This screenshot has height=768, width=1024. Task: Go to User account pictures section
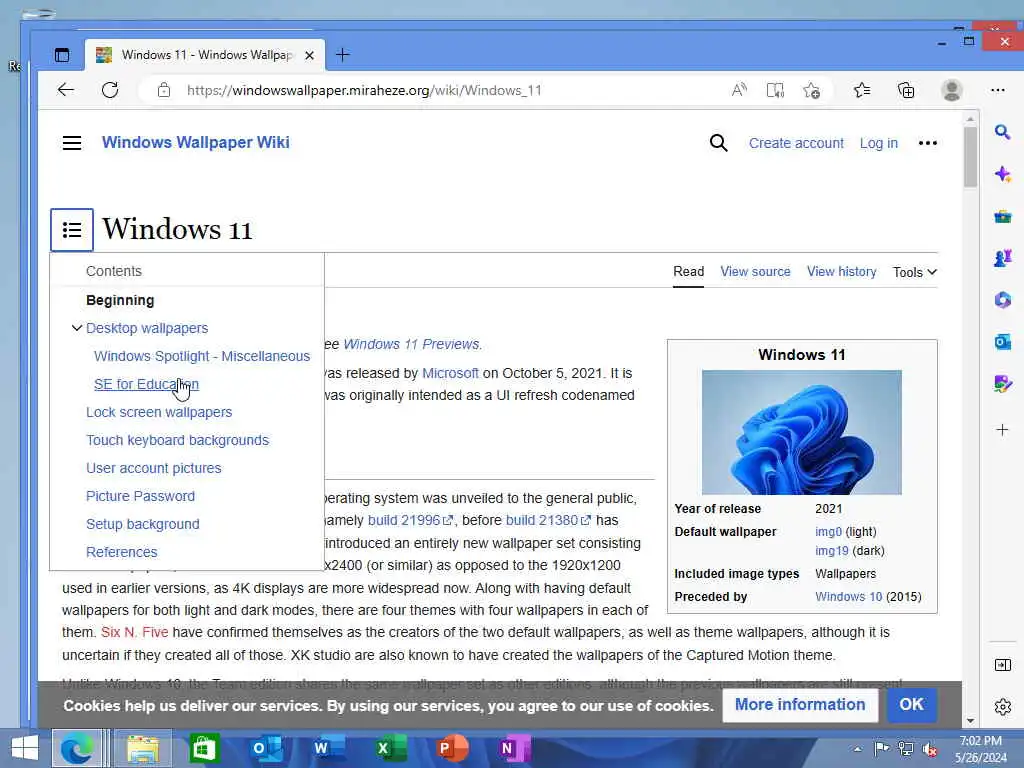point(153,468)
